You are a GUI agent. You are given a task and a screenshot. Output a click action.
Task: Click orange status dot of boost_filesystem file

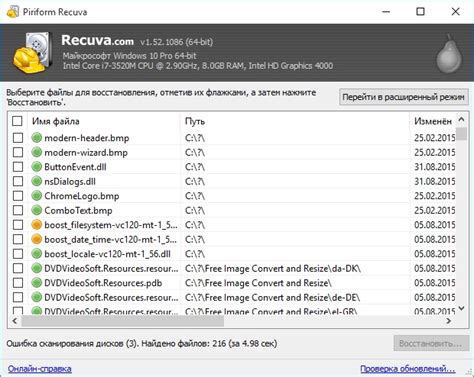coord(36,225)
